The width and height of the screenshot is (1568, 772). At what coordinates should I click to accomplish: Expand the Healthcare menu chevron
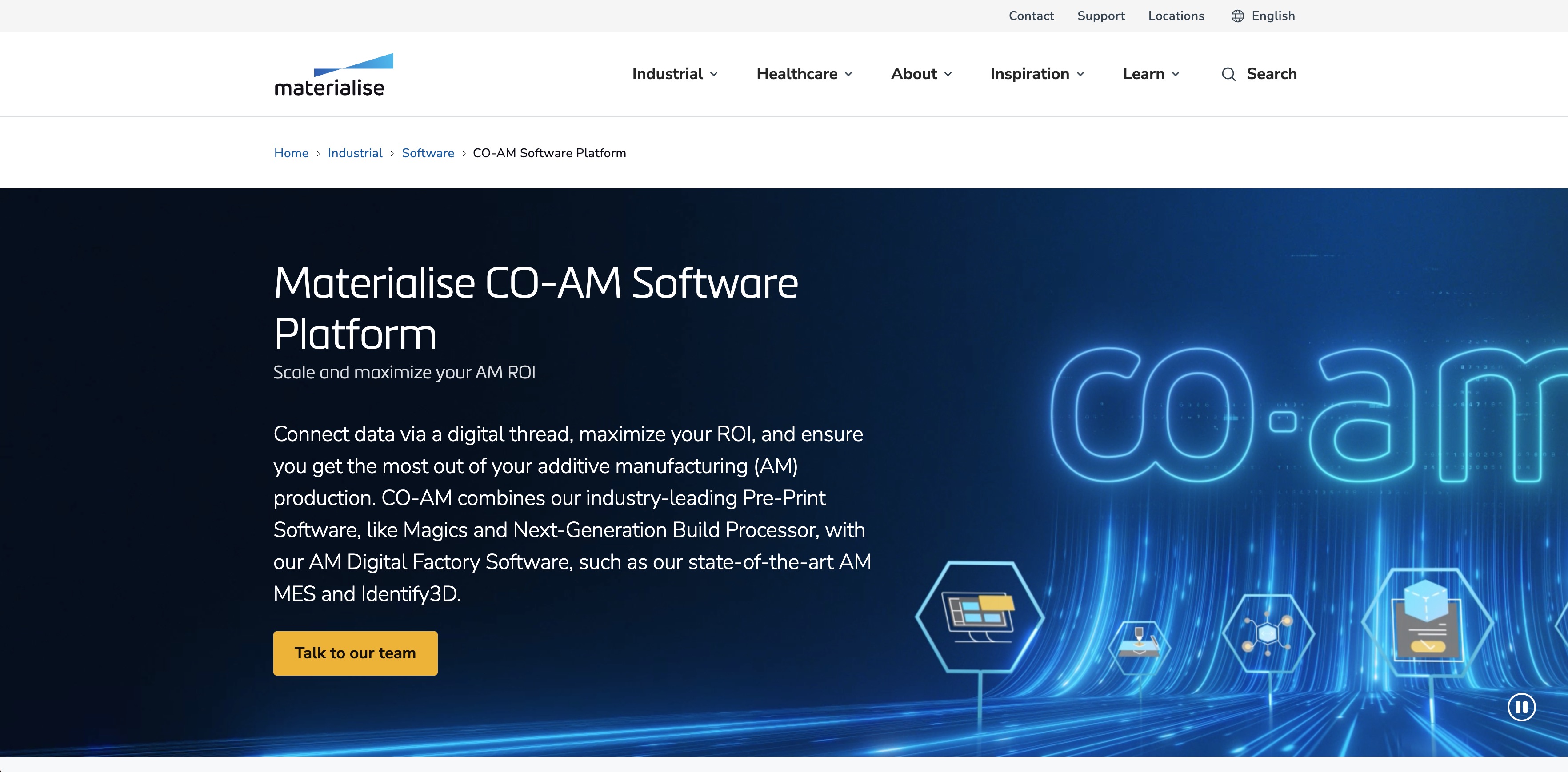(x=848, y=74)
